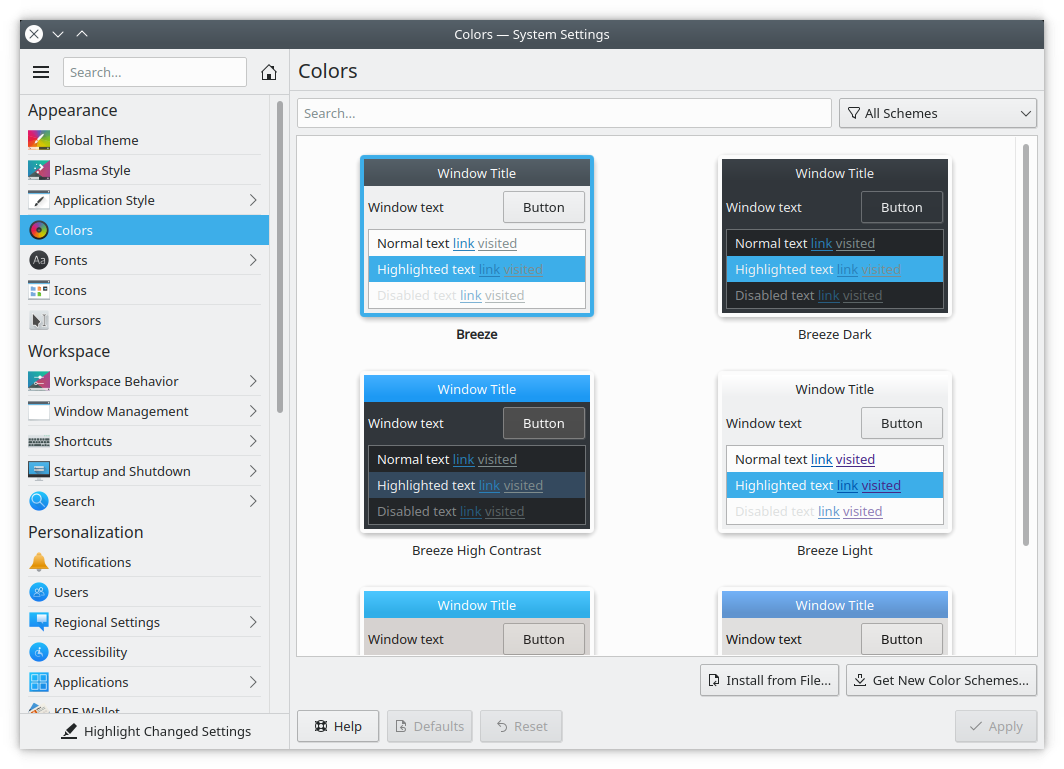Image resolution: width=1064 pixels, height=769 pixels.
Task: Click Get New Color Schemes button
Action: click(x=941, y=680)
